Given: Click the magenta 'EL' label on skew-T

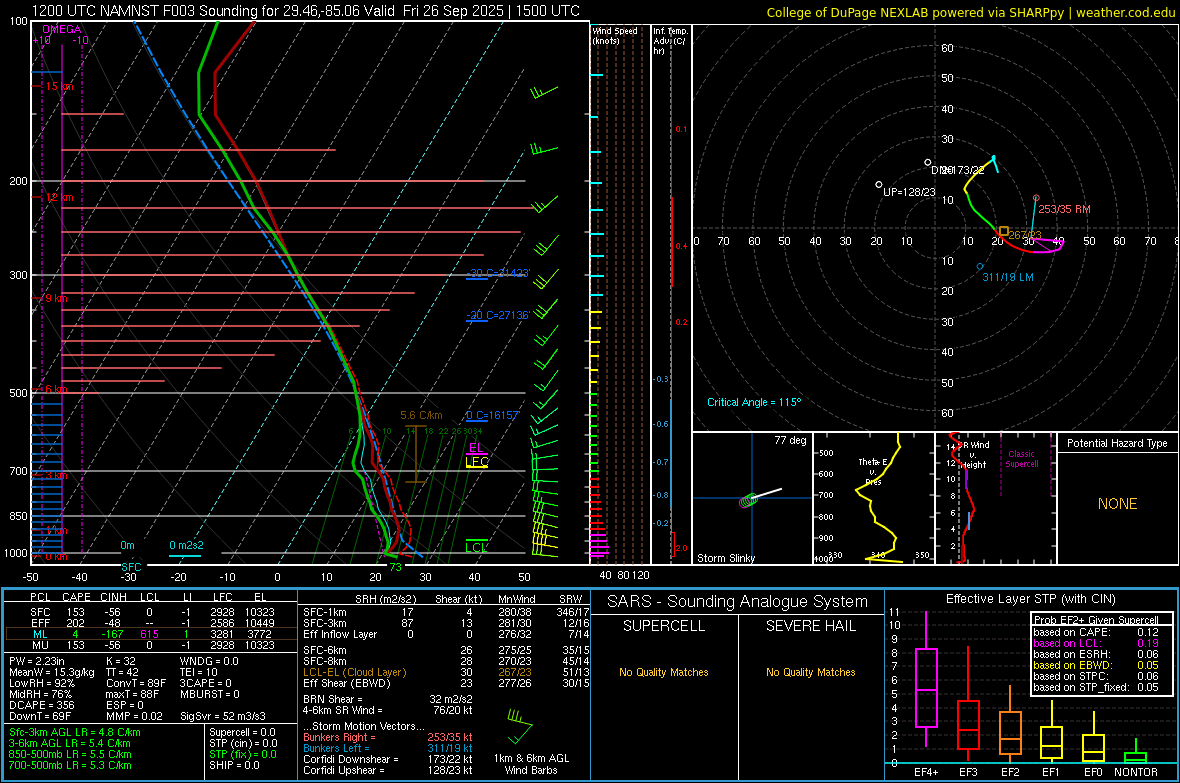Looking at the screenshot, I should 476,448.
